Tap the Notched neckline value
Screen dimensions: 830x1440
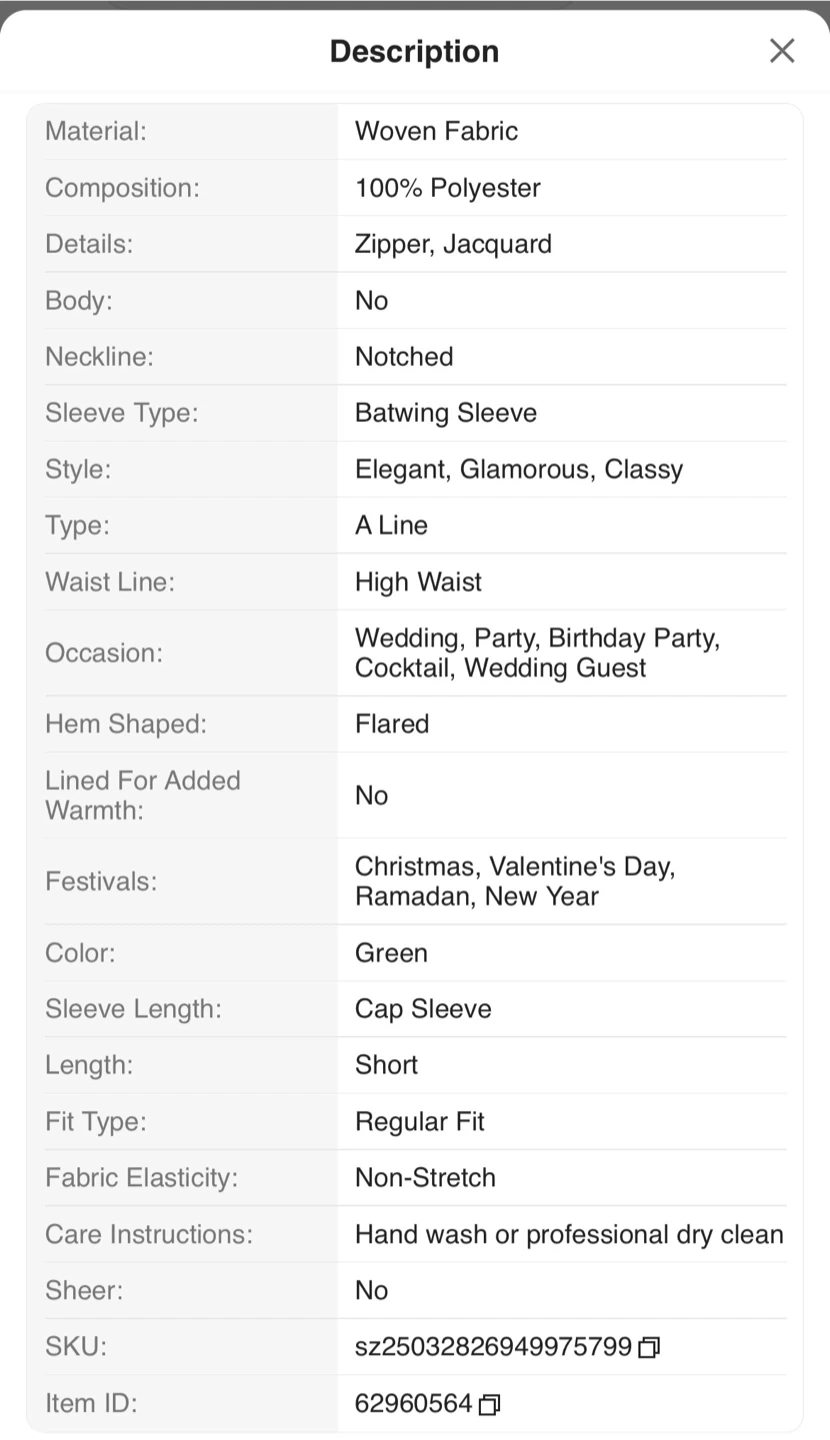[404, 357]
